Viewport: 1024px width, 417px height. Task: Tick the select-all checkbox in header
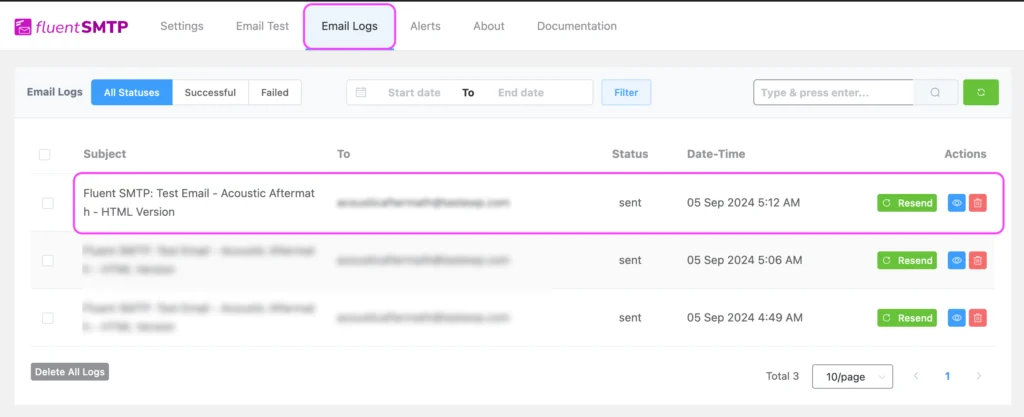click(x=44, y=154)
